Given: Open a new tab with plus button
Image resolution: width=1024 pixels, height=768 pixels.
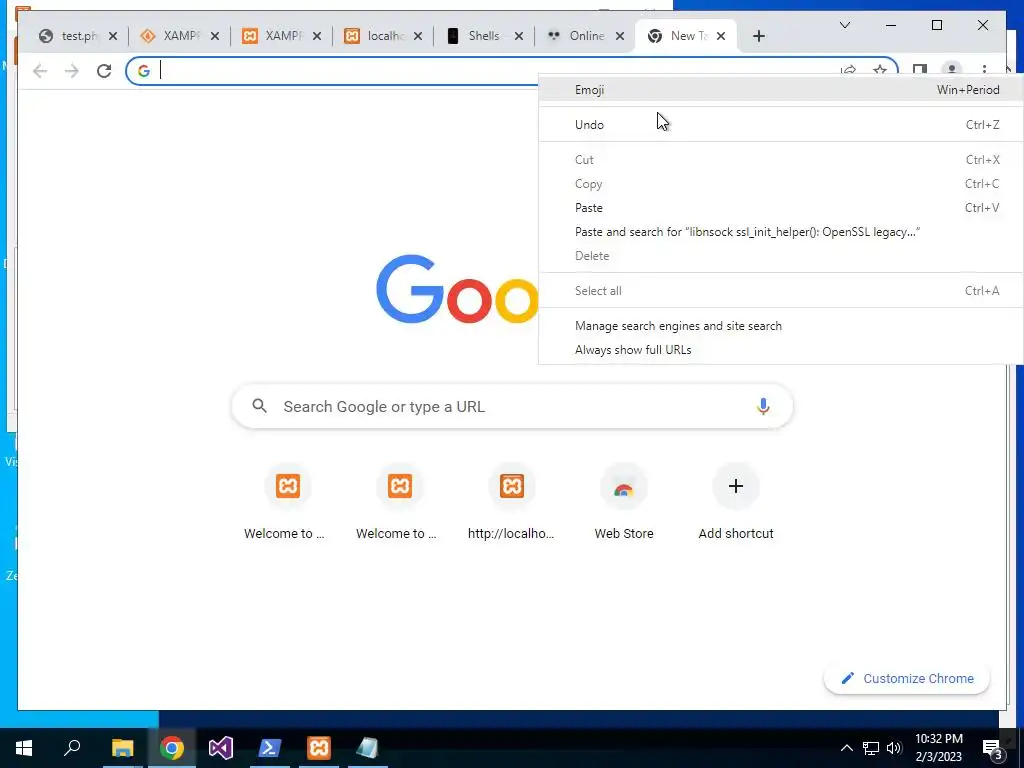Looking at the screenshot, I should (x=758, y=36).
